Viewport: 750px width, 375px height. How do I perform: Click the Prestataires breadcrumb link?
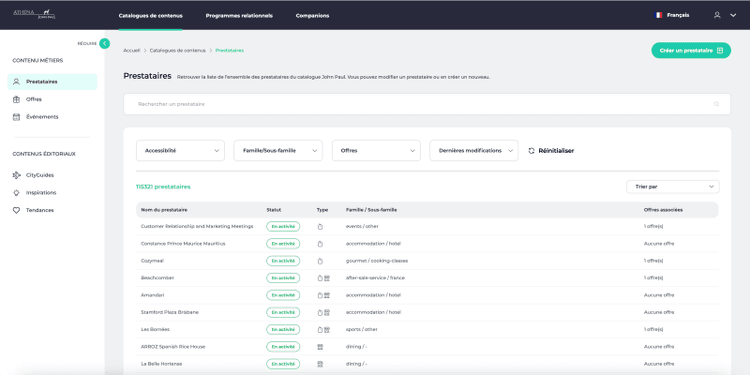point(230,50)
